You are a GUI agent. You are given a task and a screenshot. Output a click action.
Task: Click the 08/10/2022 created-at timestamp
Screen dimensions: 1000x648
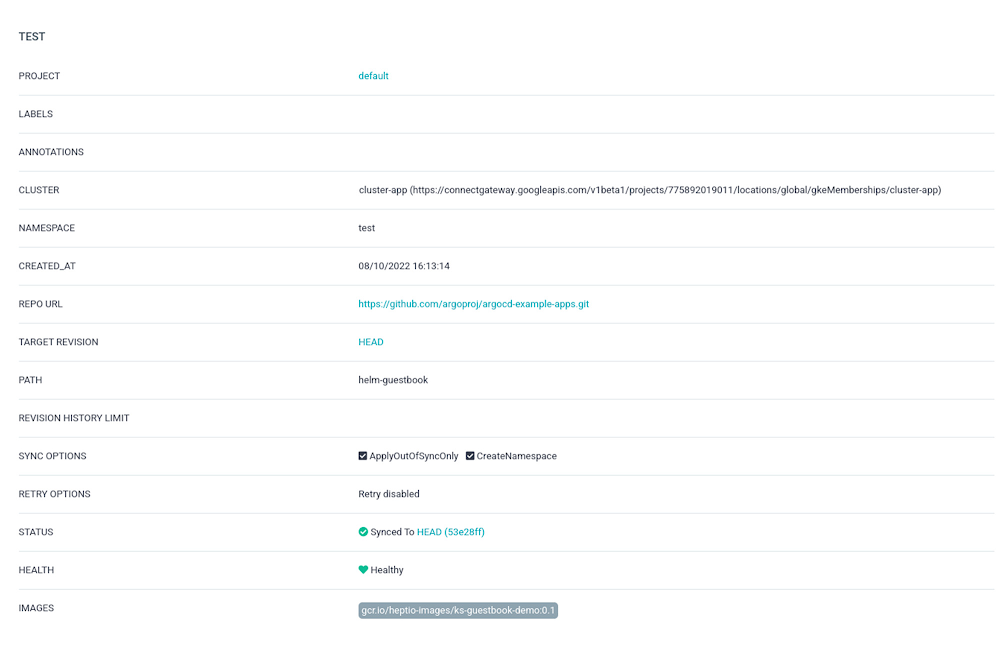[404, 266]
